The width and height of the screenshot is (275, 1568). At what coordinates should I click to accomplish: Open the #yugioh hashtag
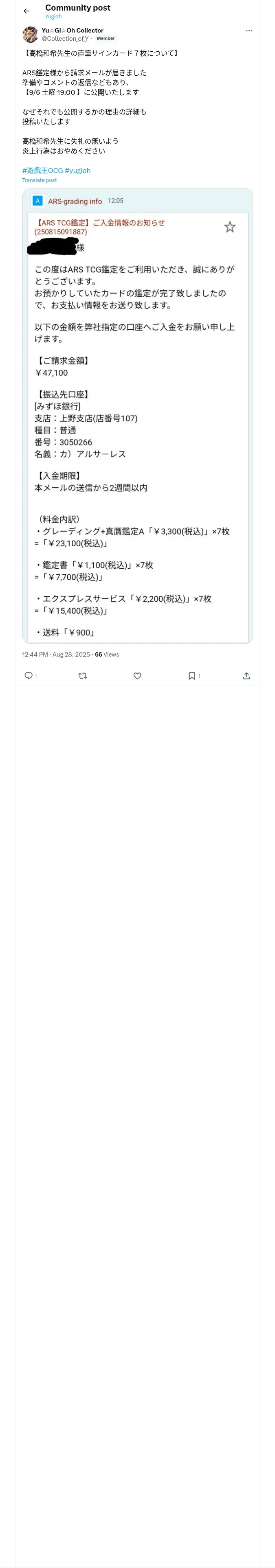point(78,171)
